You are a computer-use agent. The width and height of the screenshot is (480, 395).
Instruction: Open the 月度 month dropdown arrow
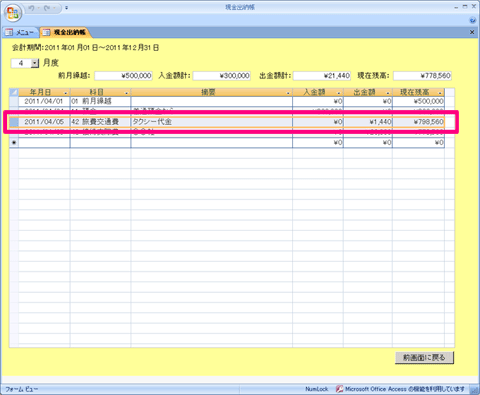[35, 63]
